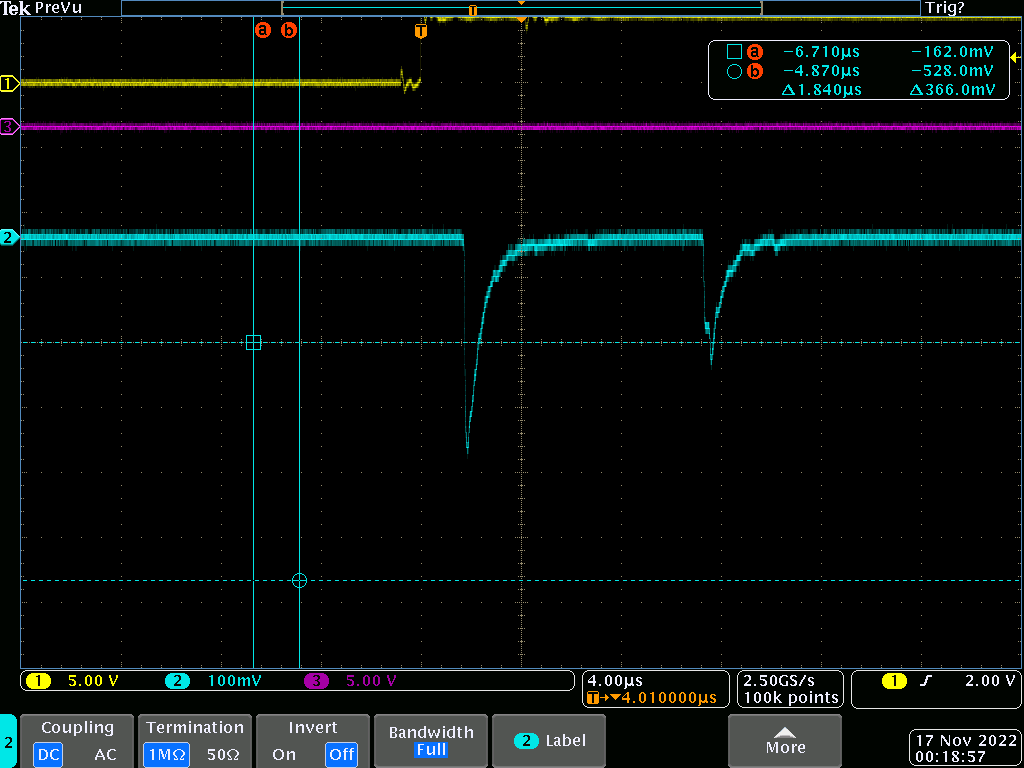Set coupling to AC

[105, 754]
